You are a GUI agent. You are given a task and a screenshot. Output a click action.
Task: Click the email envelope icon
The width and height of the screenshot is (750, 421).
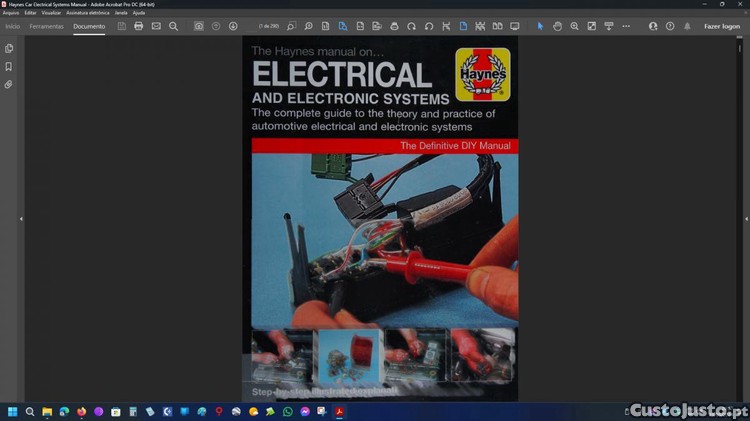156,26
